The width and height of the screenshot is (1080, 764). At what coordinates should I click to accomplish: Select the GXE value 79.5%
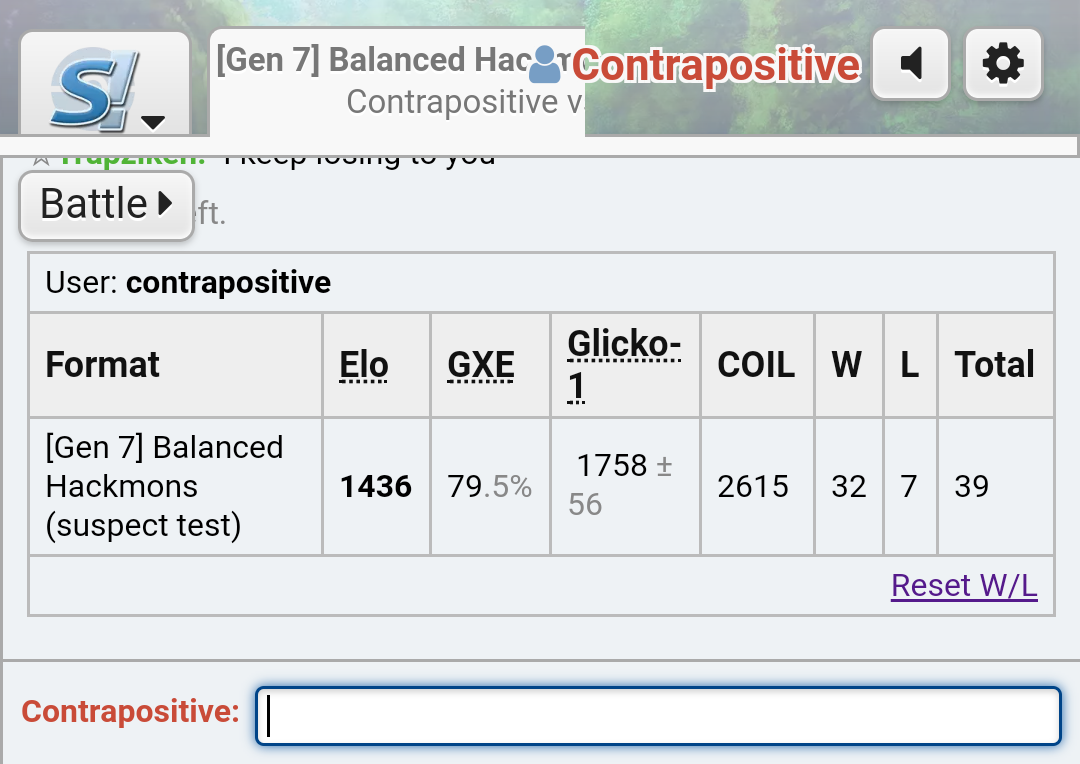pos(489,487)
